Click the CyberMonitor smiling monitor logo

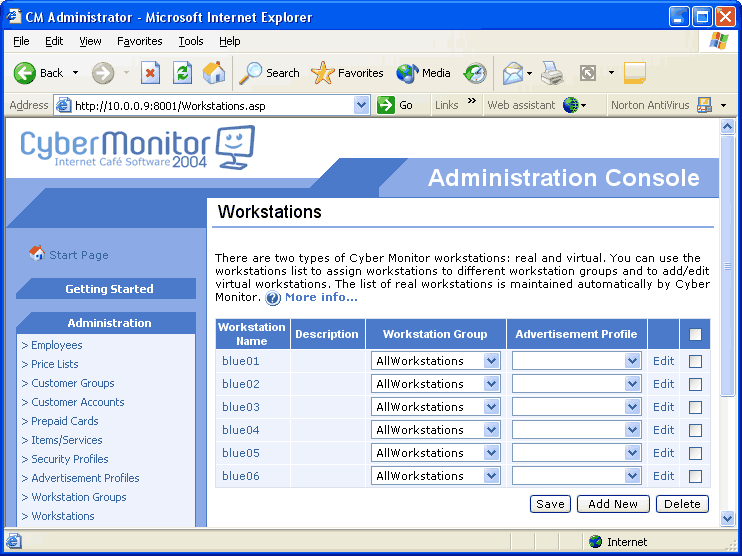click(x=236, y=147)
